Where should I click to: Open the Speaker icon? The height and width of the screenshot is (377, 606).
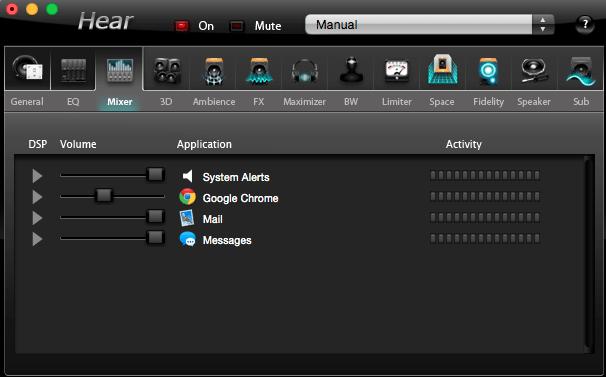[534, 70]
